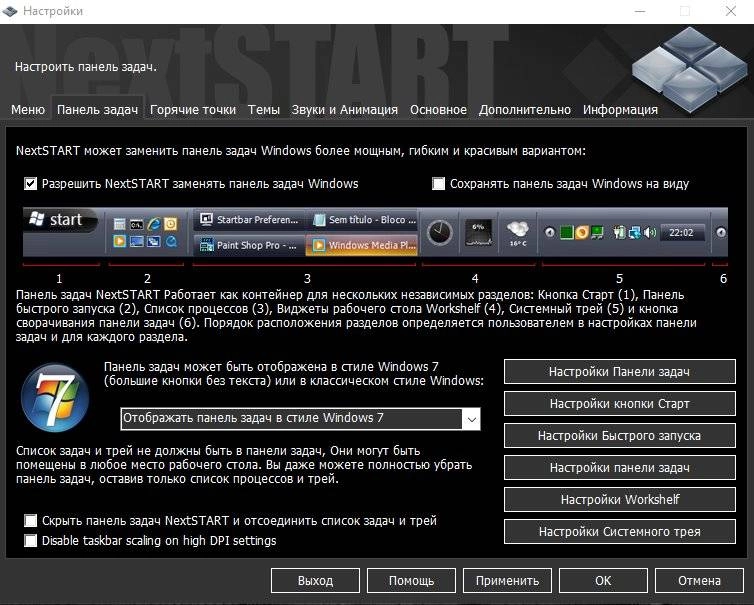The height and width of the screenshot is (605, 754).
Task: Click the NextSTART cube logo
Action: [x=690, y=69]
